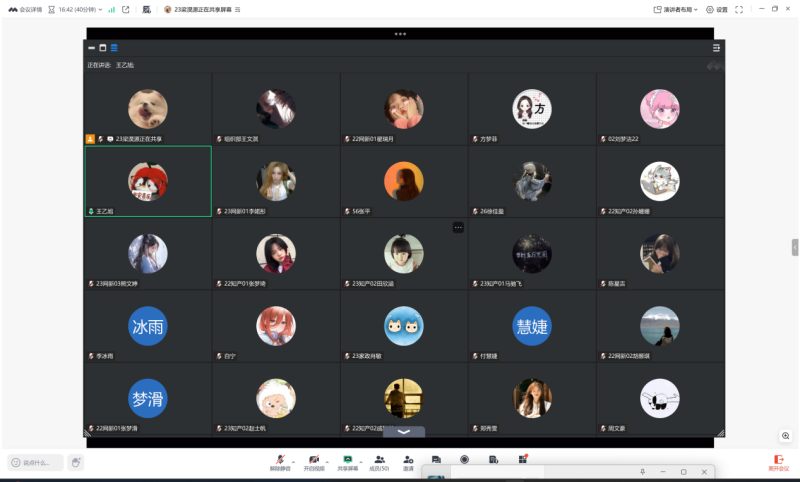The image size is (800, 482).
Task: Click the red 离开会议 leave button
Action: click(778, 461)
